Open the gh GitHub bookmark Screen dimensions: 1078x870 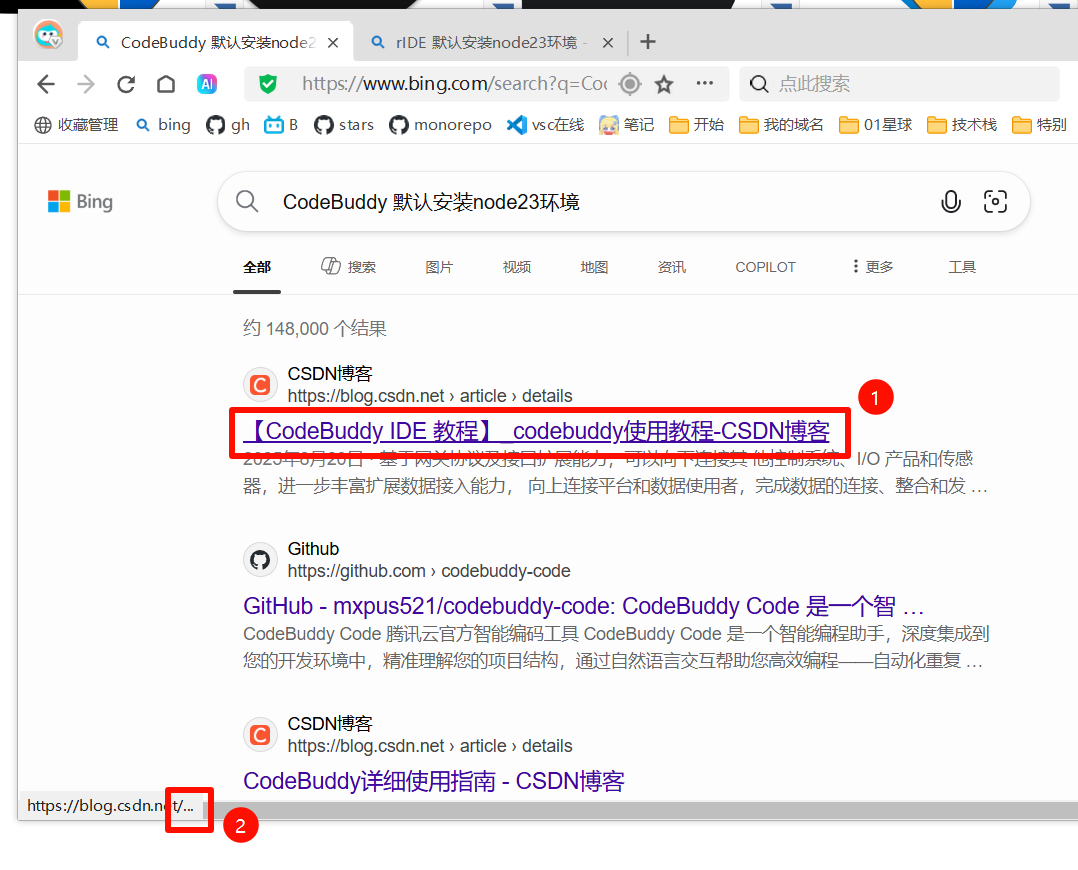click(x=228, y=124)
